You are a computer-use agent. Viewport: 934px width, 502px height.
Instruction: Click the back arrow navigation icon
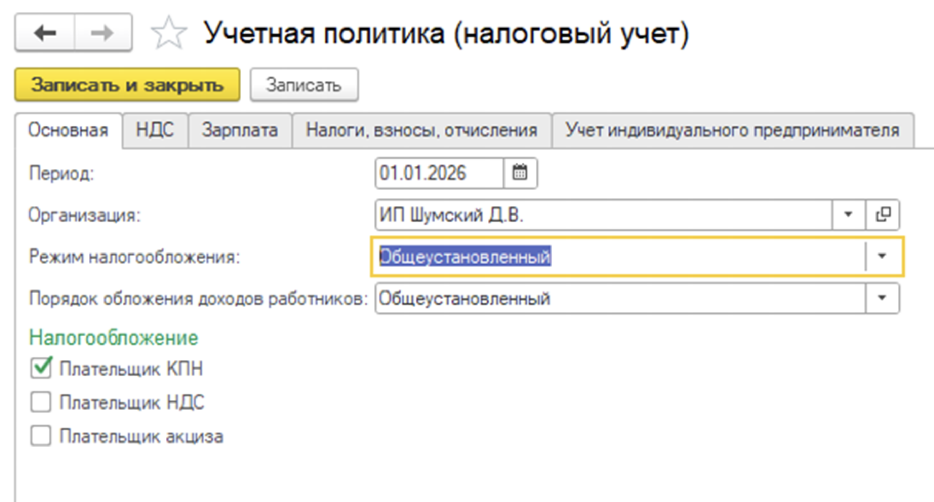pos(46,33)
